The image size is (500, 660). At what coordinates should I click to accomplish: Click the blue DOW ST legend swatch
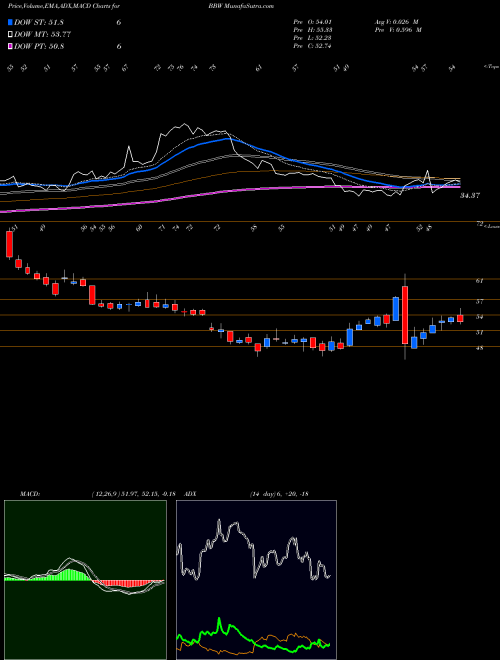click(11, 23)
